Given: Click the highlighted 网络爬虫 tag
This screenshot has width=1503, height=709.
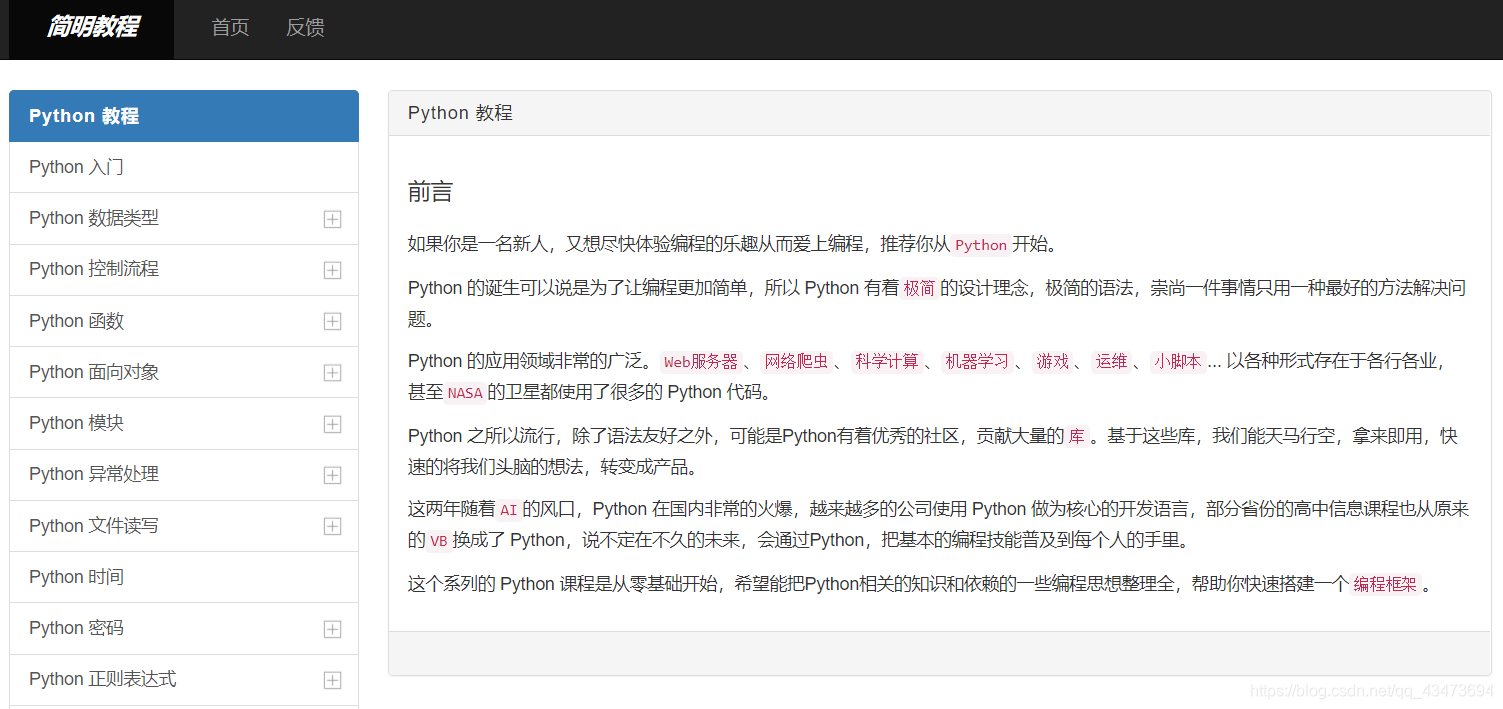Looking at the screenshot, I should (x=796, y=362).
